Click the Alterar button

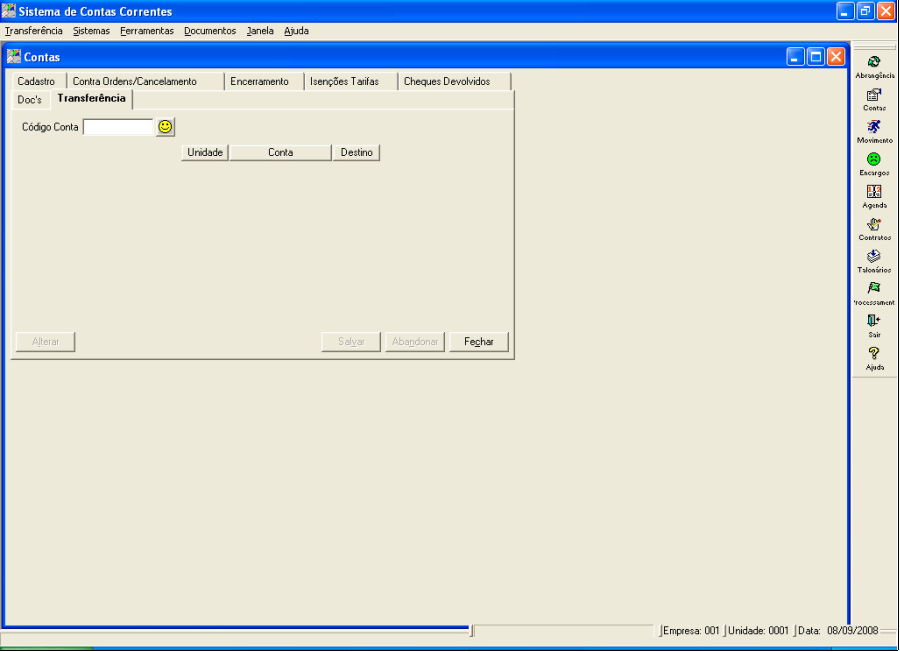click(45, 341)
